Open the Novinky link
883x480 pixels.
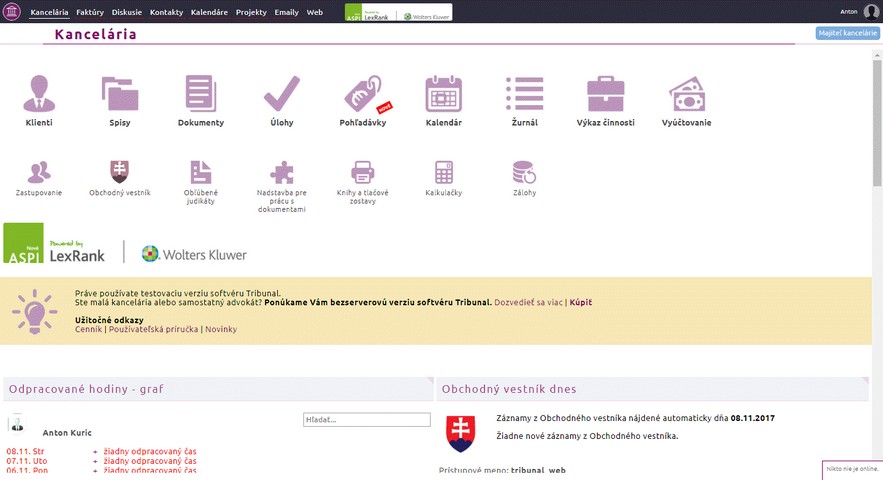pyautogui.click(x=221, y=329)
